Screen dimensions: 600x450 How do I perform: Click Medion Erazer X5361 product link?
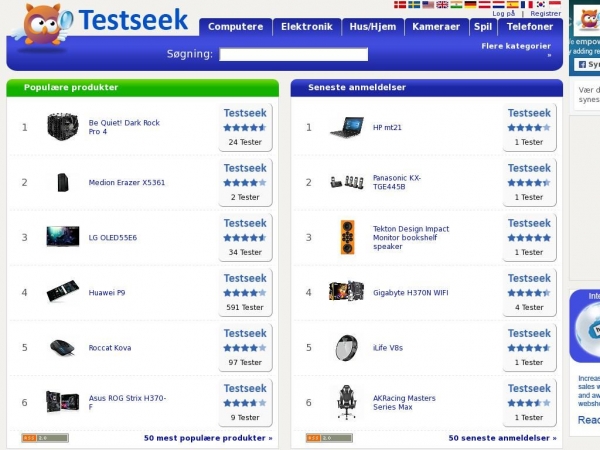coord(127,183)
